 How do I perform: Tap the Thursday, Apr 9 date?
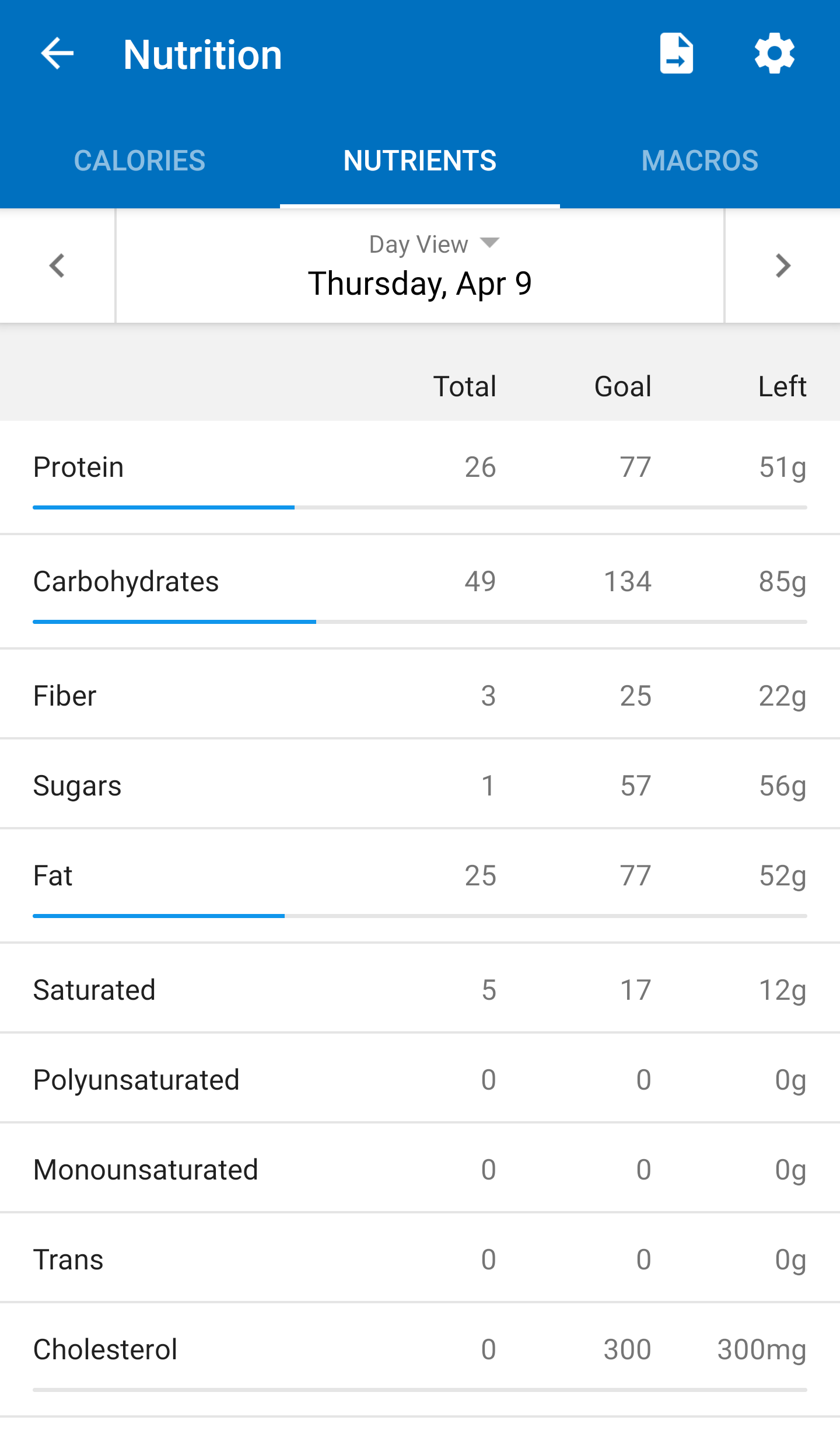point(420,284)
